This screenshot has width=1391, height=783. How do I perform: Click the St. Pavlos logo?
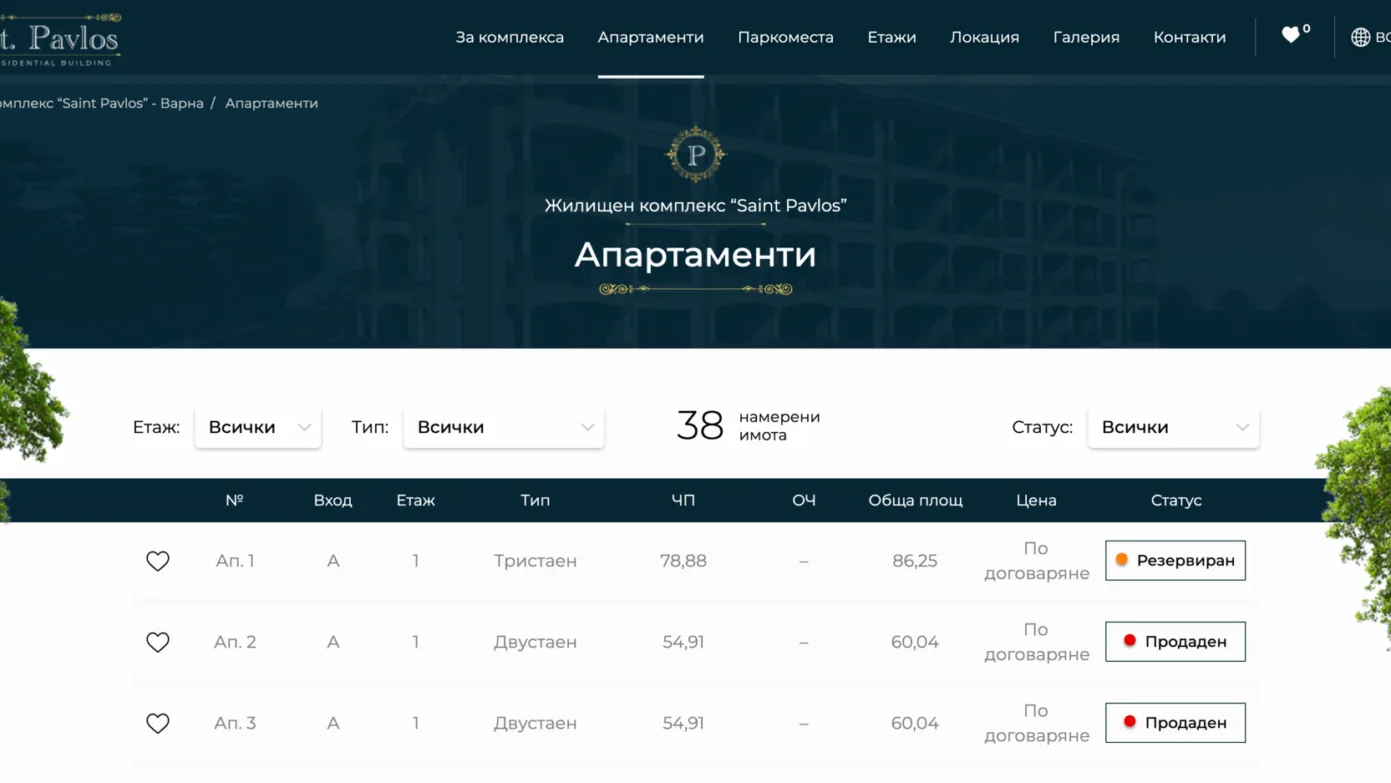pyautogui.click(x=60, y=40)
